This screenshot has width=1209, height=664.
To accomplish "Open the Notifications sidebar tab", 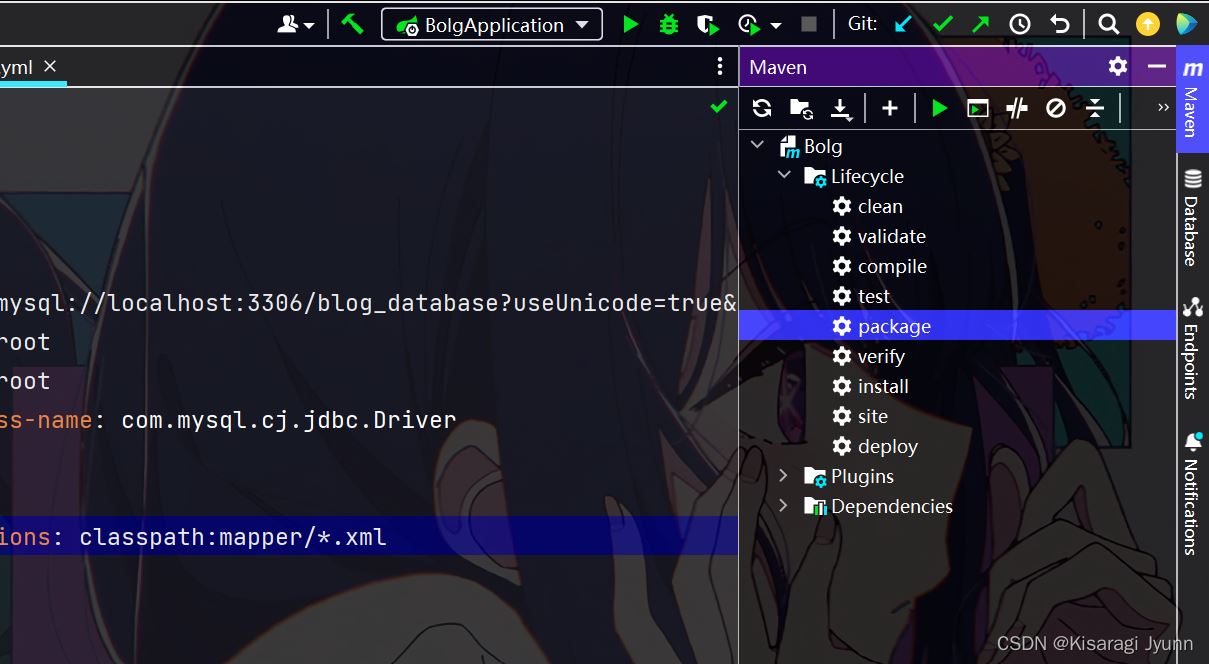I will (1191, 492).
